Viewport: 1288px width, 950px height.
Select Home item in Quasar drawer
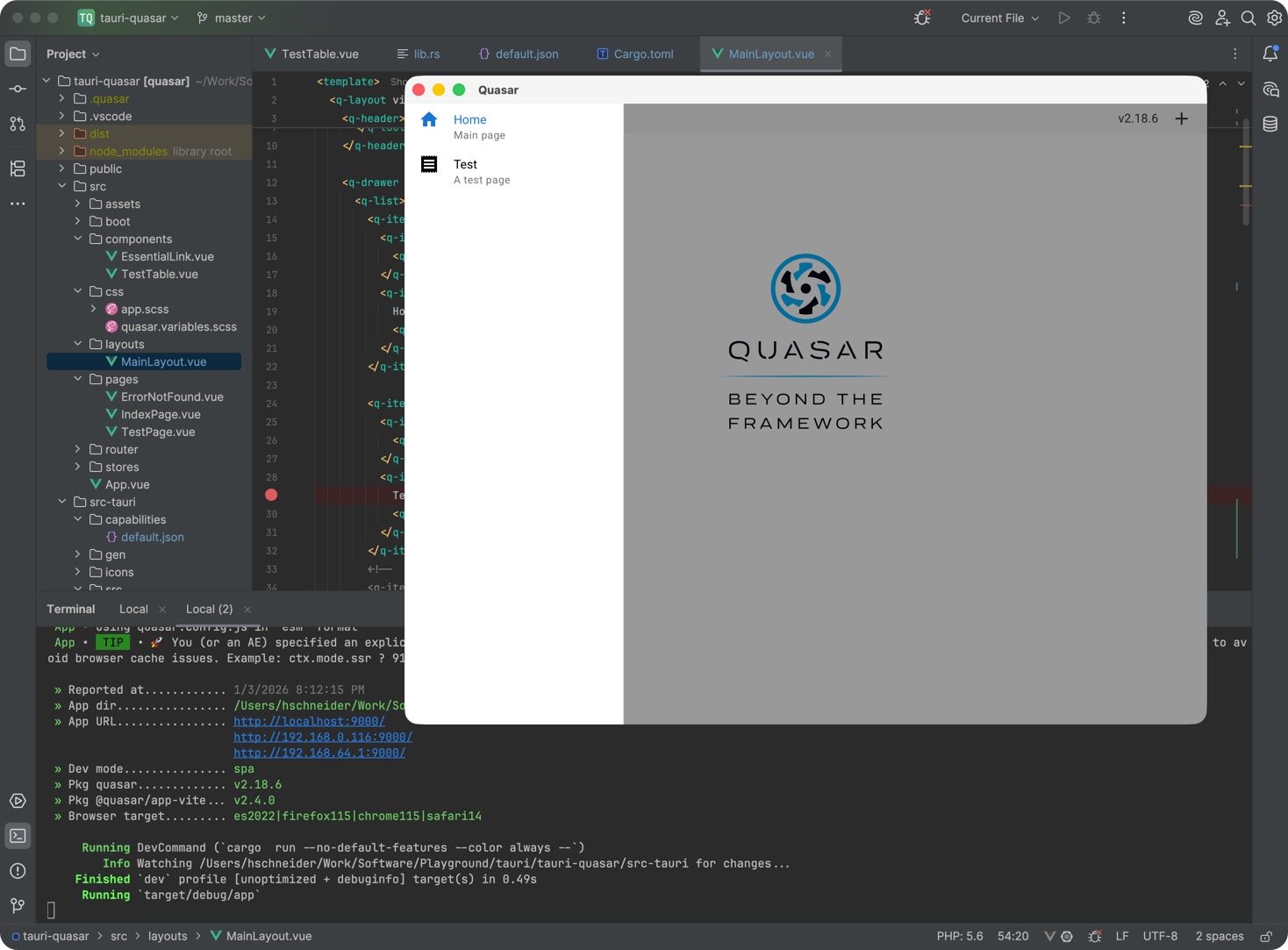tap(514, 126)
